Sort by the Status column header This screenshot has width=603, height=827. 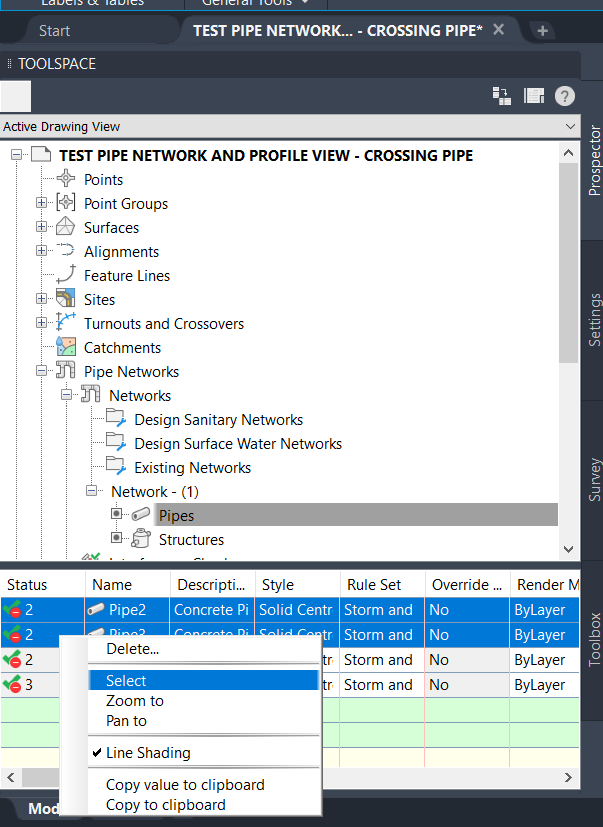[x=43, y=584]
